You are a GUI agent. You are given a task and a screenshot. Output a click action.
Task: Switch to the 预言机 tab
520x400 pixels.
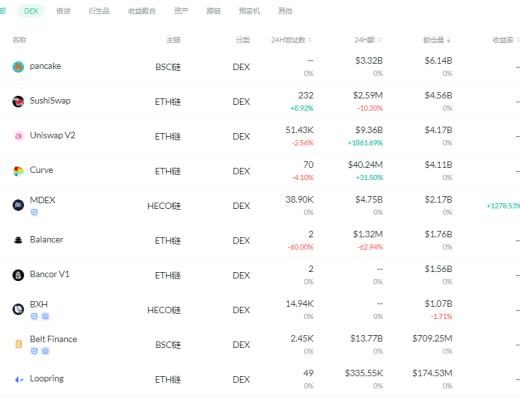point(249,11)
